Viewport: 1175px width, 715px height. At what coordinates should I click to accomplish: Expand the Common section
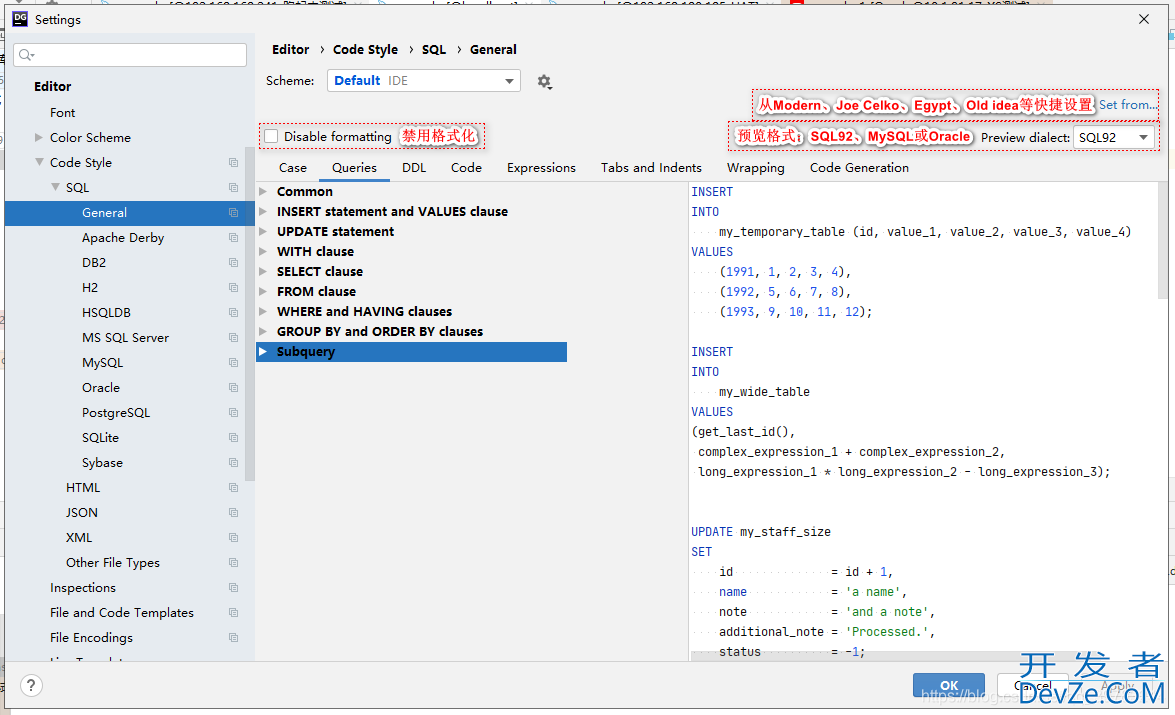pos(263,192)
